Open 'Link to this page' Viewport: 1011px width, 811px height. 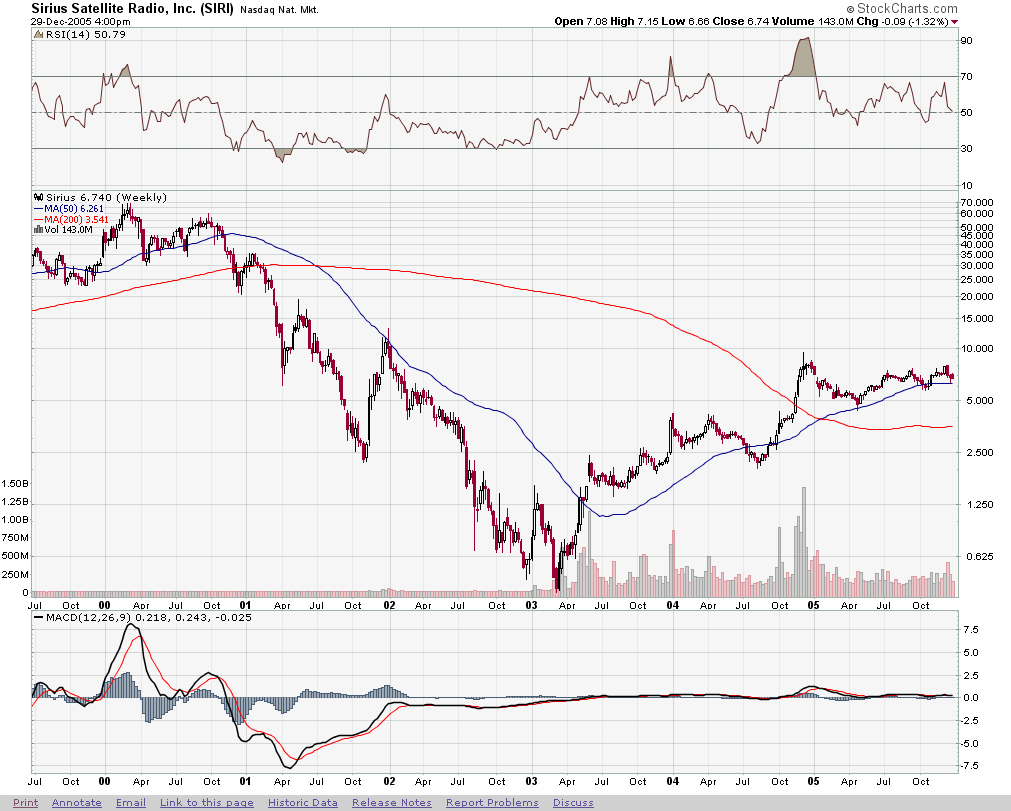point(207,802)
